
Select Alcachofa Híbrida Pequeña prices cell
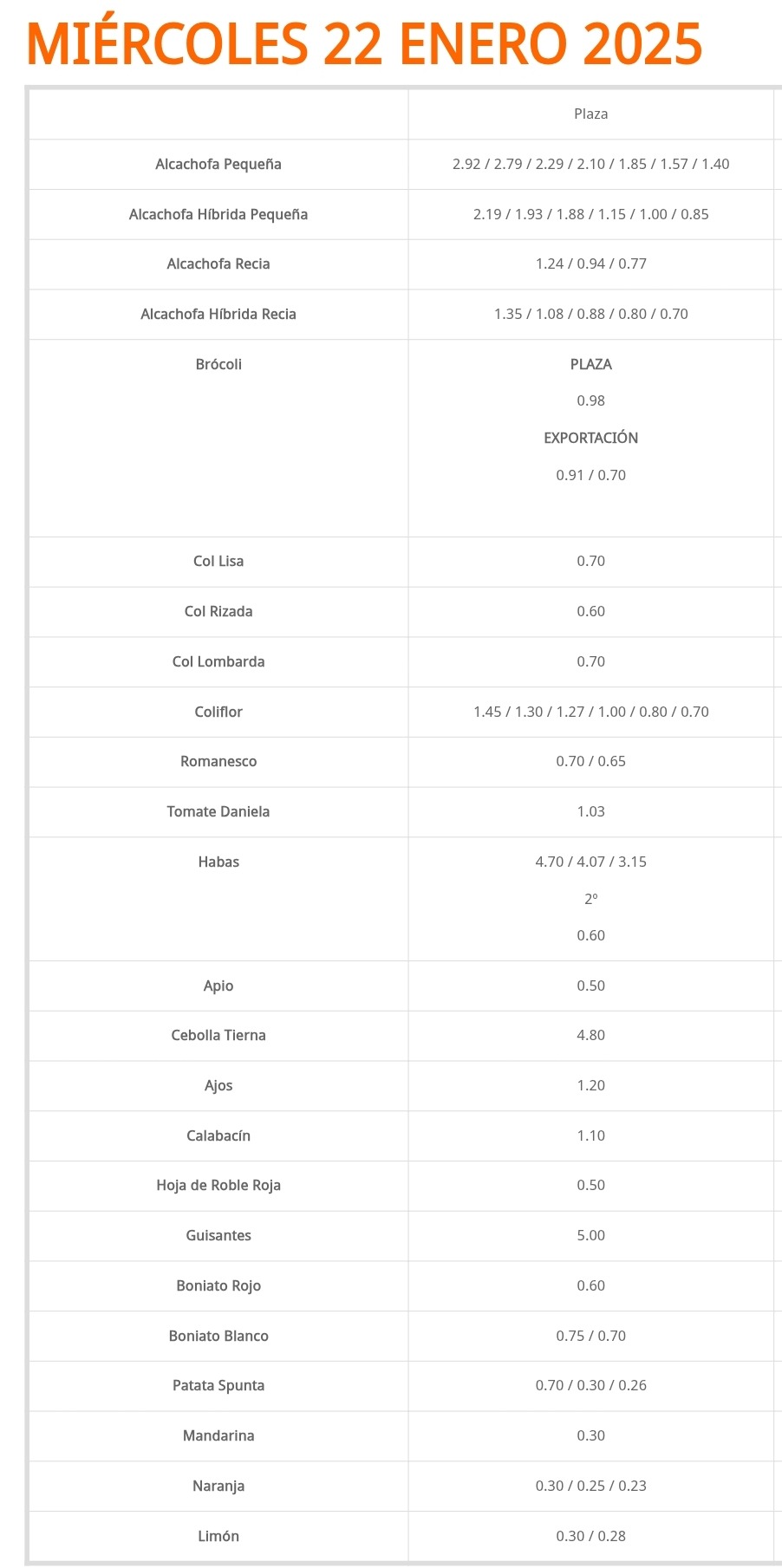tap(590, 214)
